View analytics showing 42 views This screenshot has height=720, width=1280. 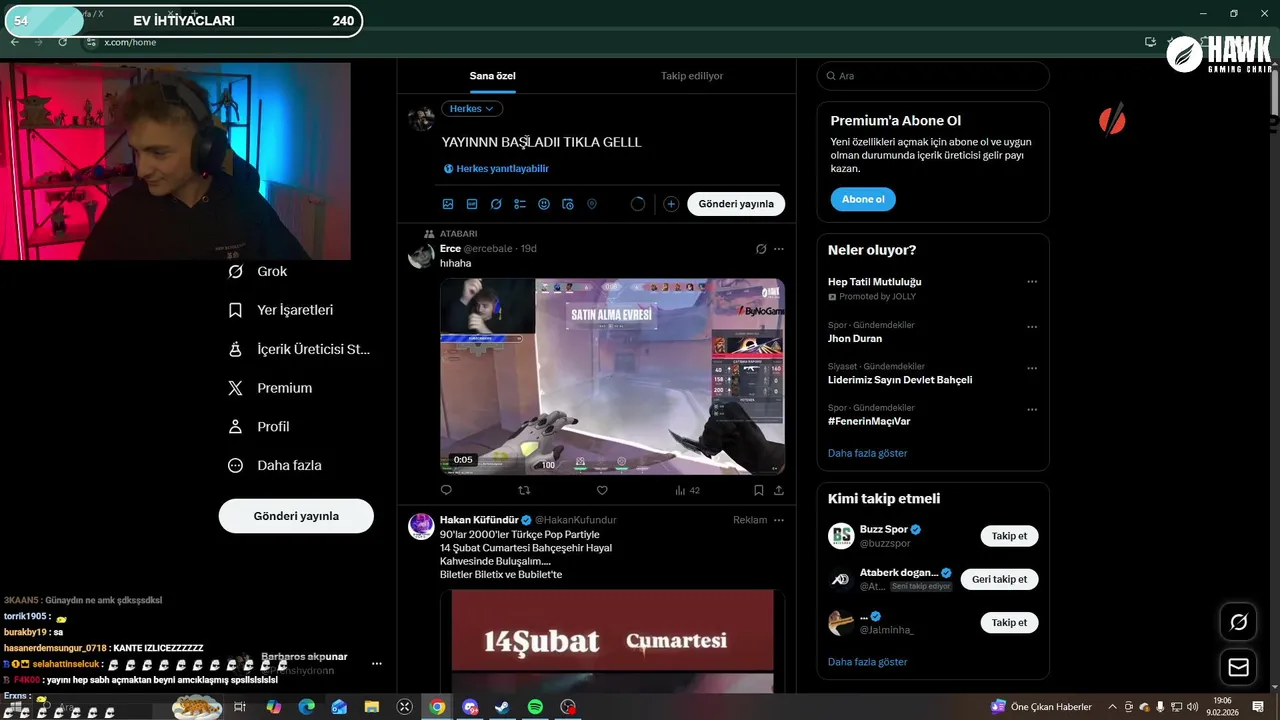(687, 490)
